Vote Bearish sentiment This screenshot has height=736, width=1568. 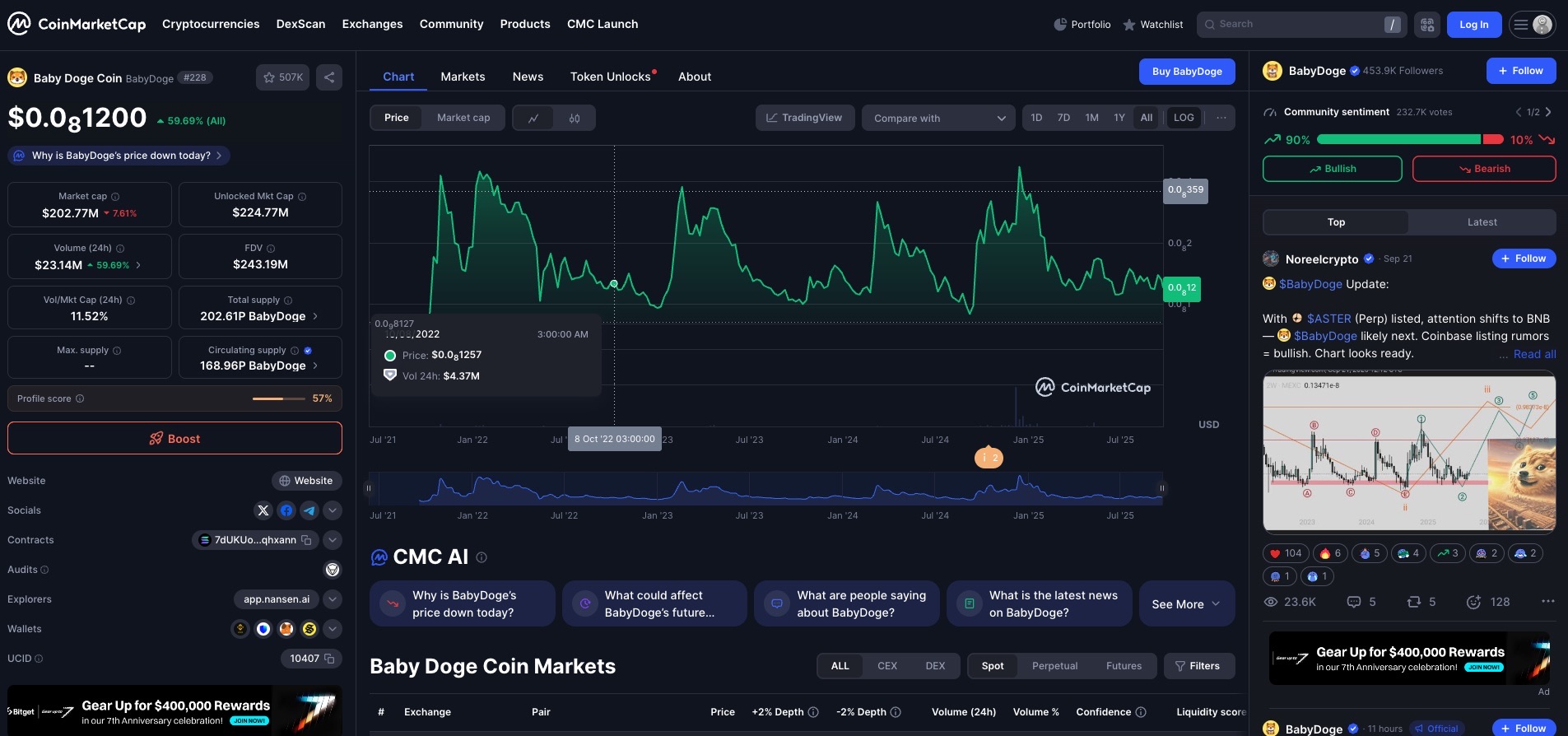pyautogui.click(x=1484, y=169)
